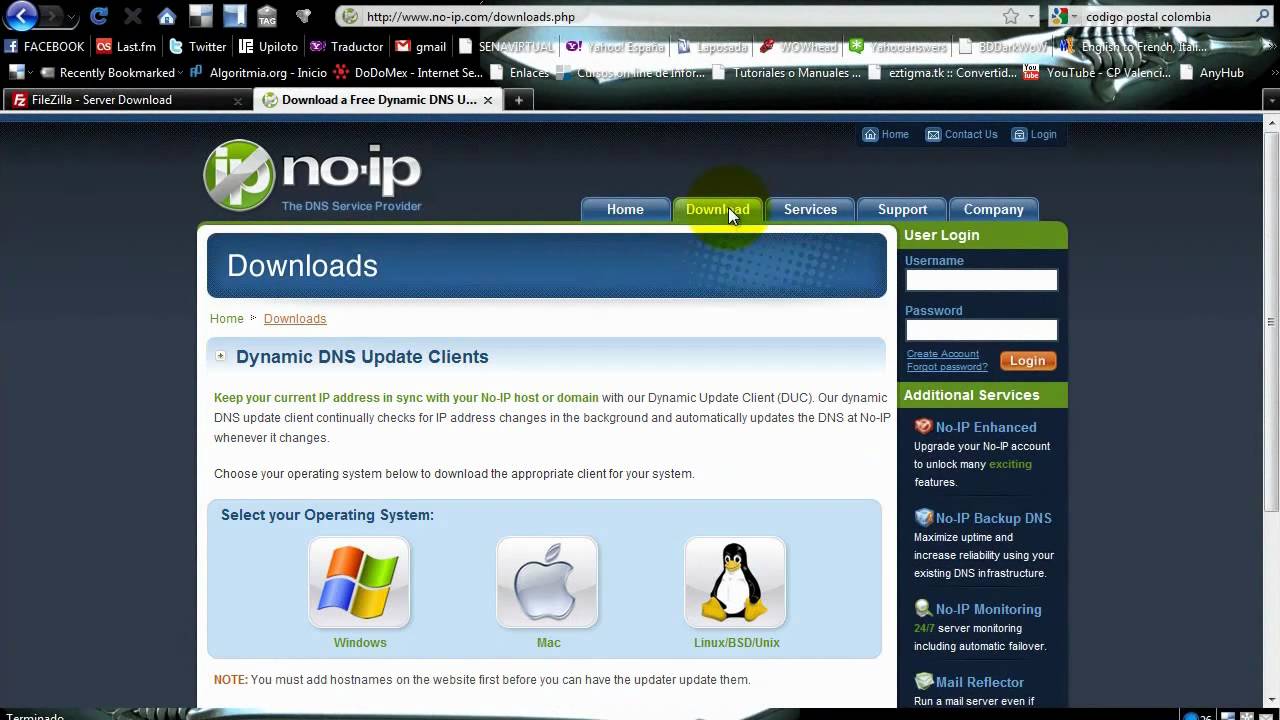Viewport: 1280px width, 720px height.
Task: Click the Home breadcrumb link
Action: 226,318
